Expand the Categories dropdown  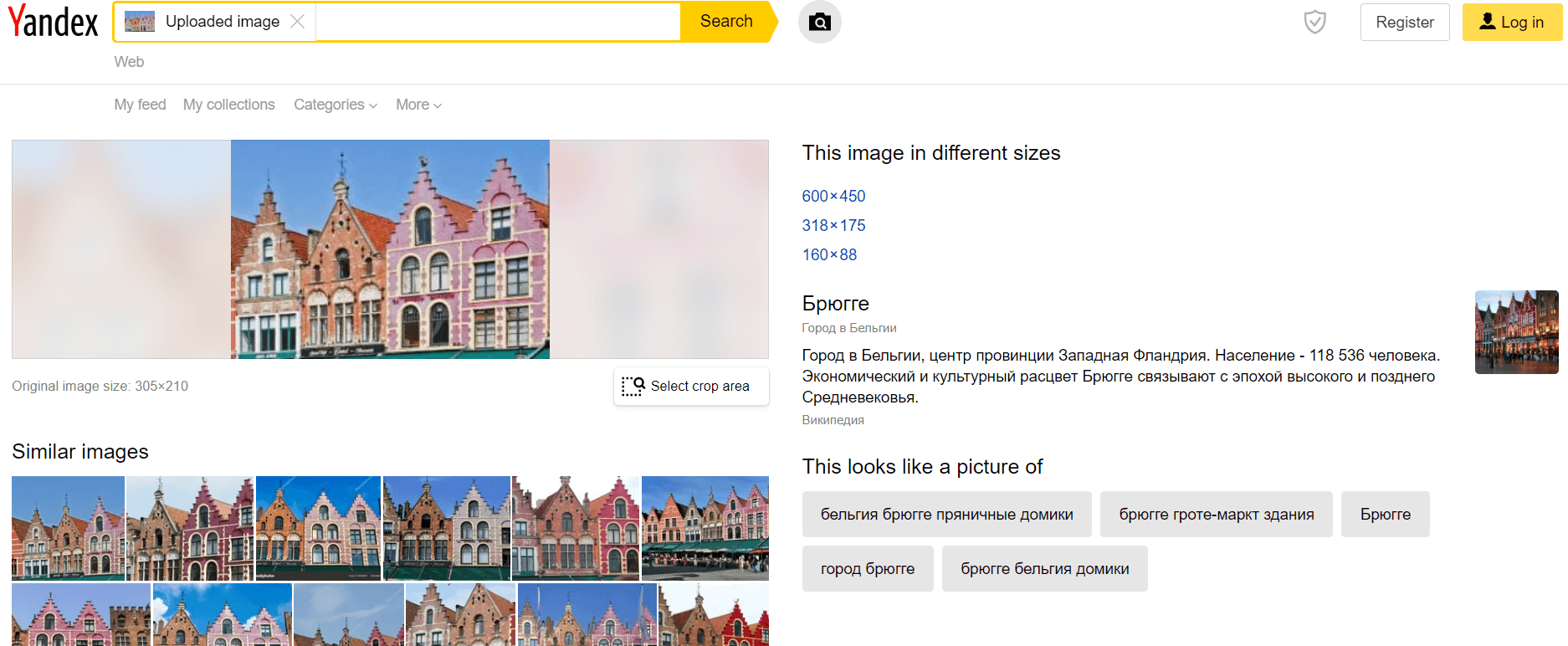click(336, 105)
